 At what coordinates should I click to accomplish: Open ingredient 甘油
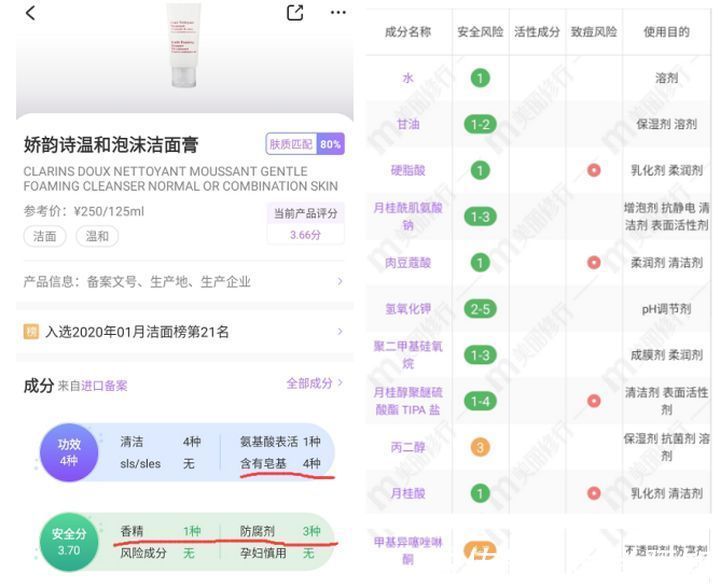point(408,124)
